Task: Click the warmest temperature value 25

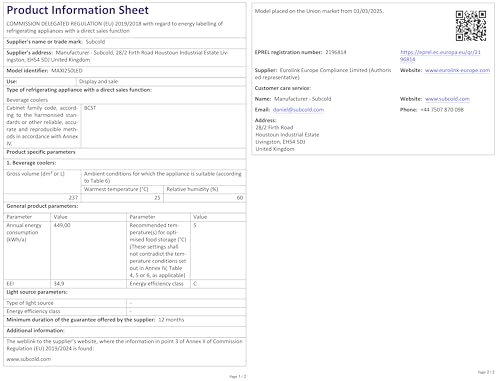Action: pyautogui.click(x=157, y=198)
